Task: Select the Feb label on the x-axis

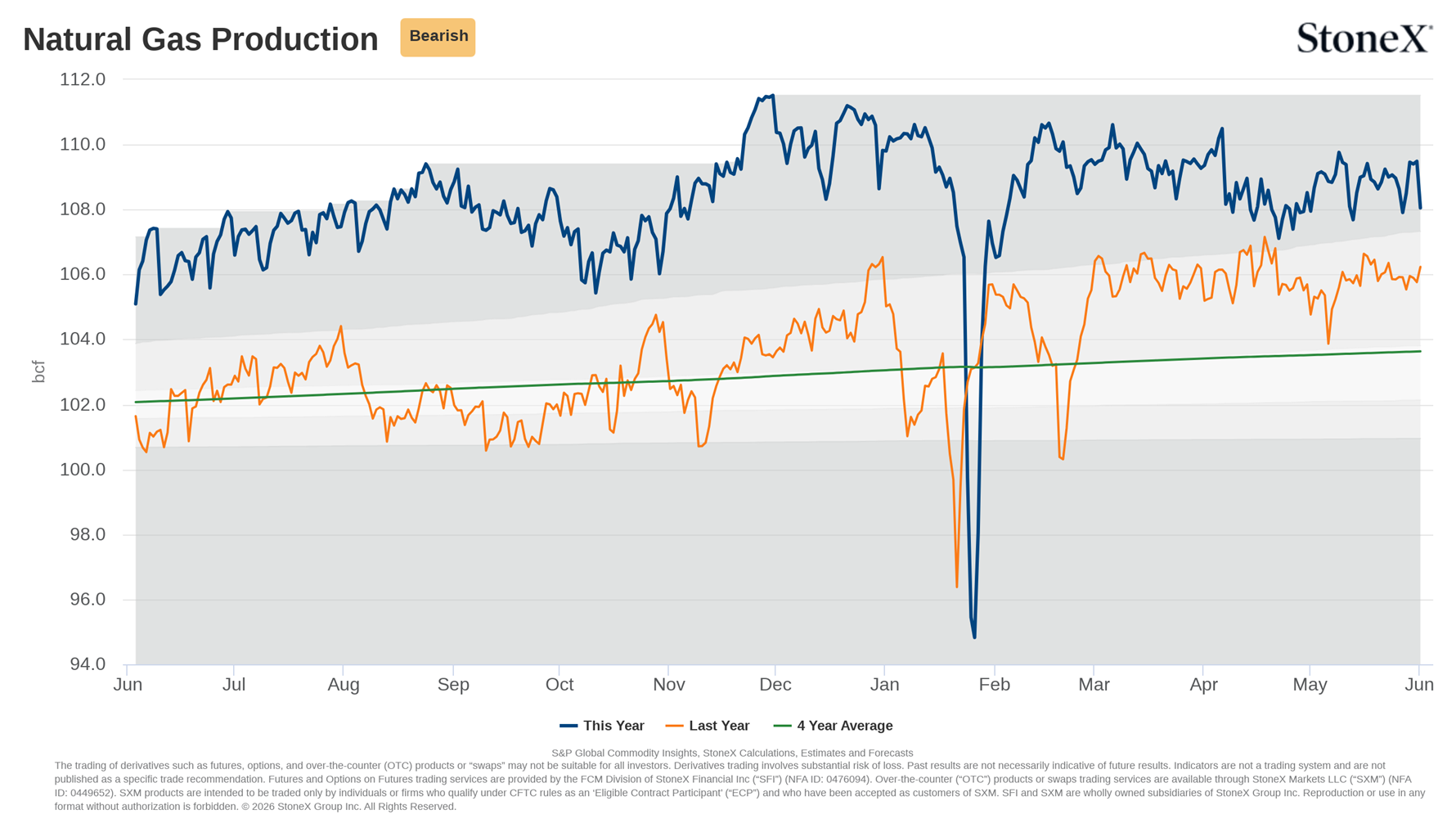Action: pyautogui.click(x=994, y=685)
